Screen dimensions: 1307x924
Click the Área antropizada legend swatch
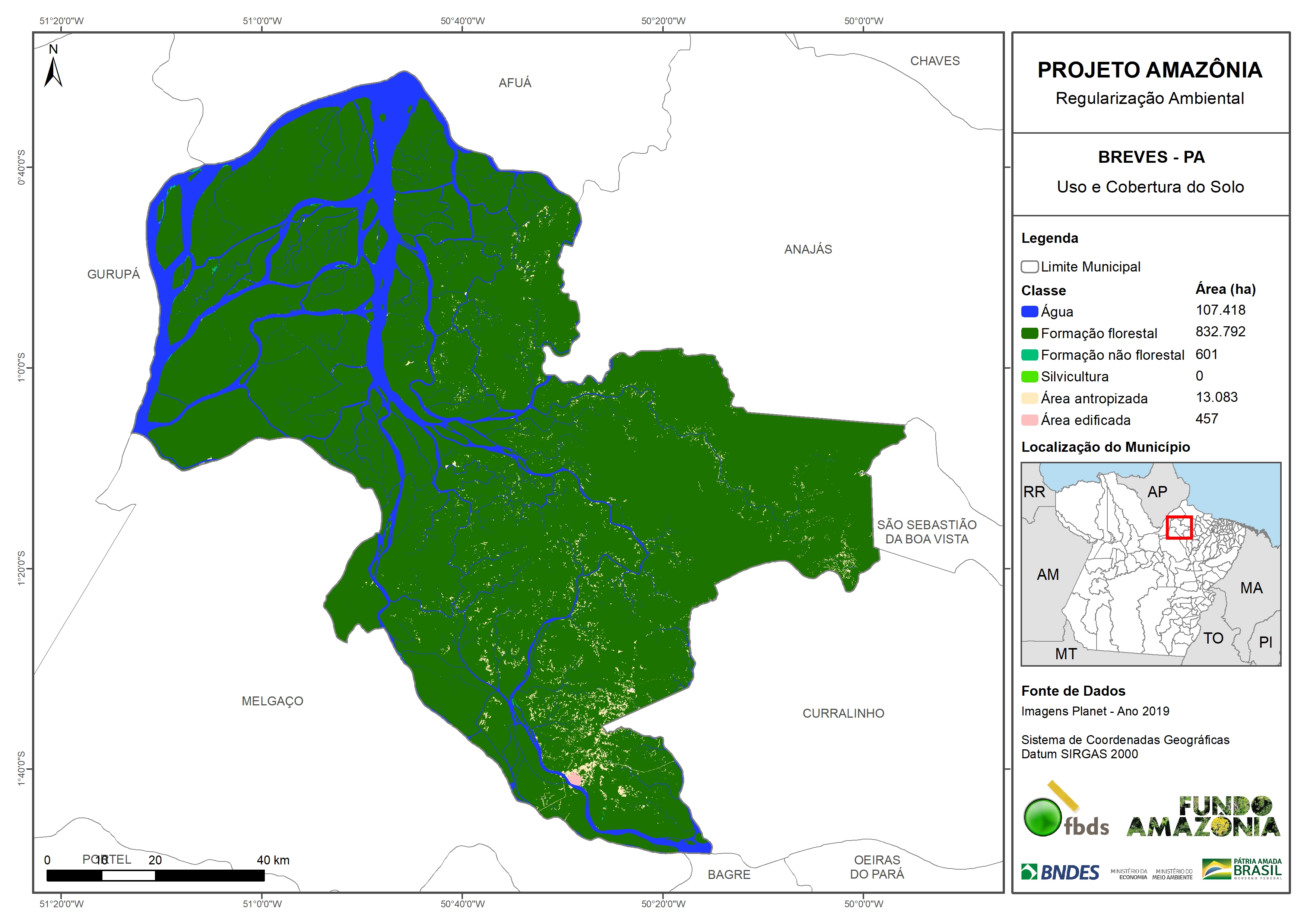click(1029, 399)
